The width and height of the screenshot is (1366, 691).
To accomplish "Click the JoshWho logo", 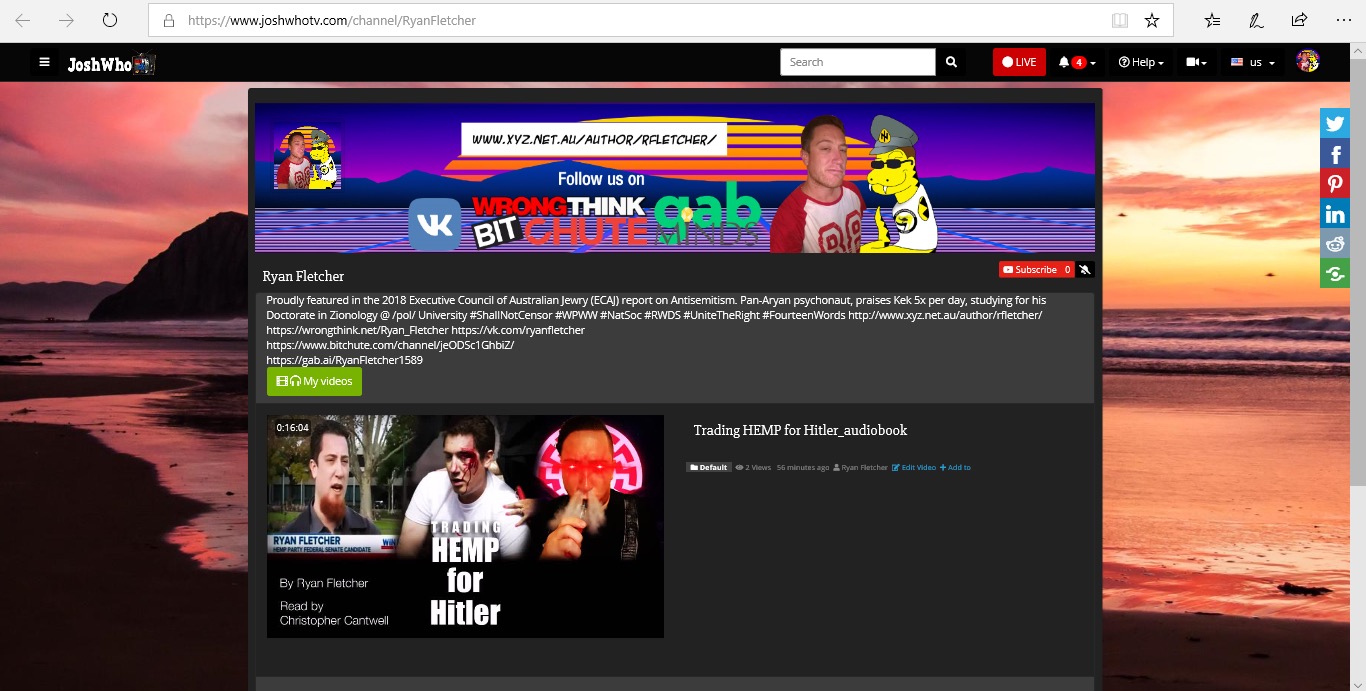I will pos(111,64).
